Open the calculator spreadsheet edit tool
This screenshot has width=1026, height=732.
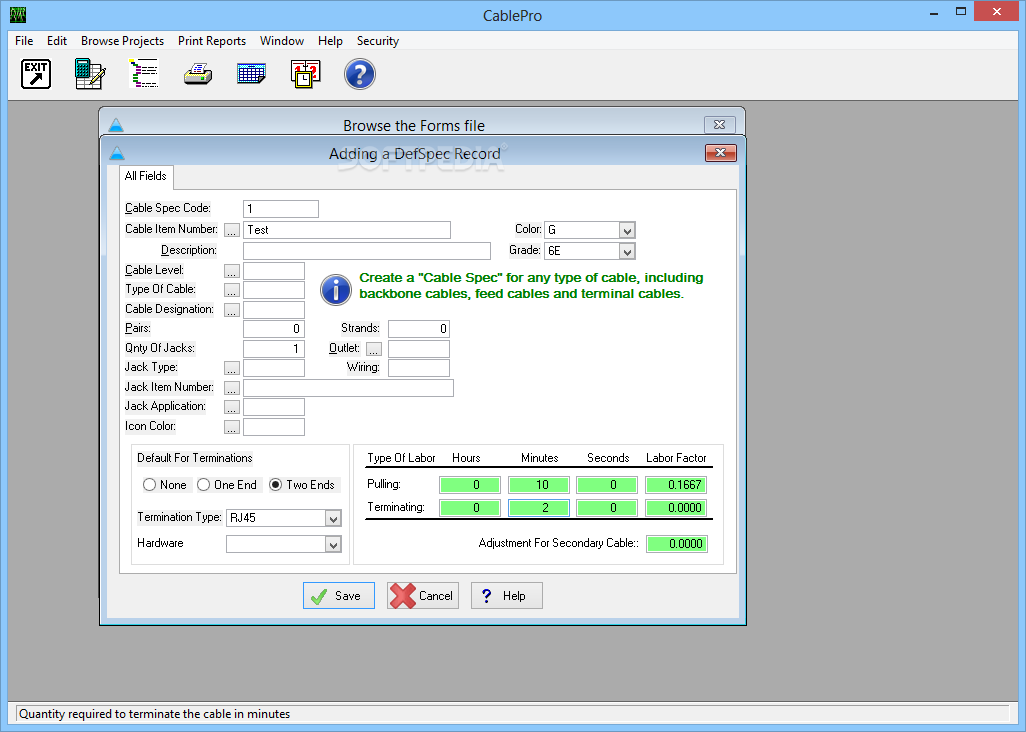pyautogui.click(x=90, y=74)
